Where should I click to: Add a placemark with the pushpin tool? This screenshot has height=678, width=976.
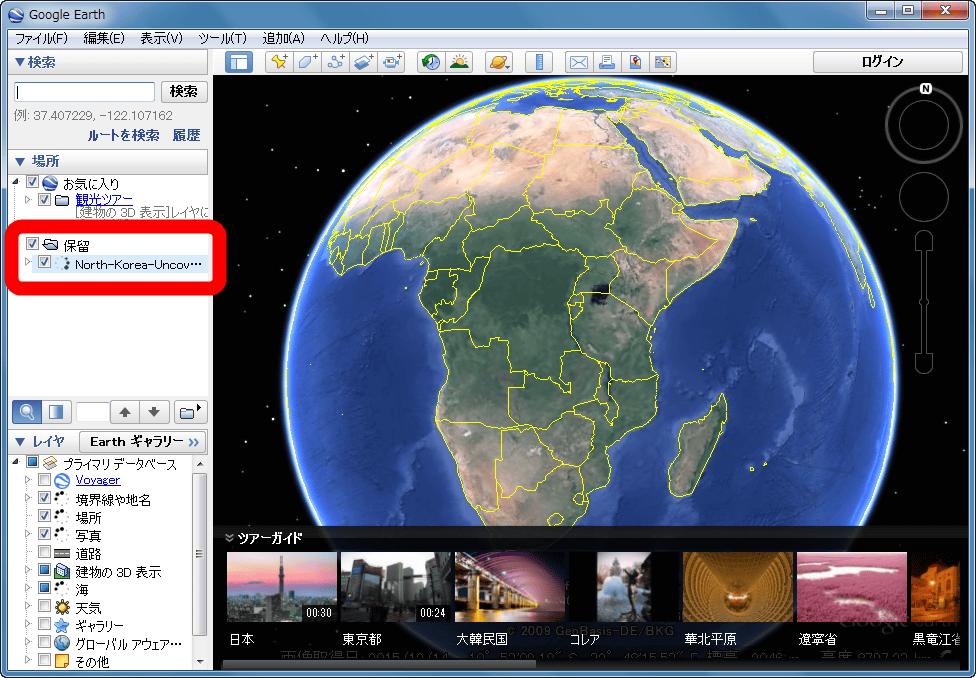click(279, 62)
